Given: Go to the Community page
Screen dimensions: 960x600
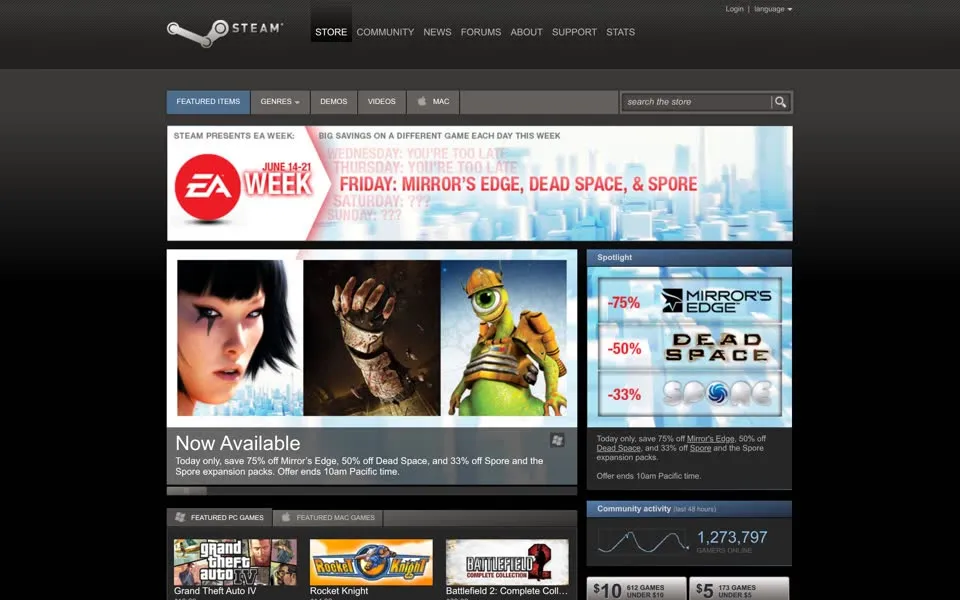Looking at the screenshot, I should pyautogui.click(x=385, y=32).
